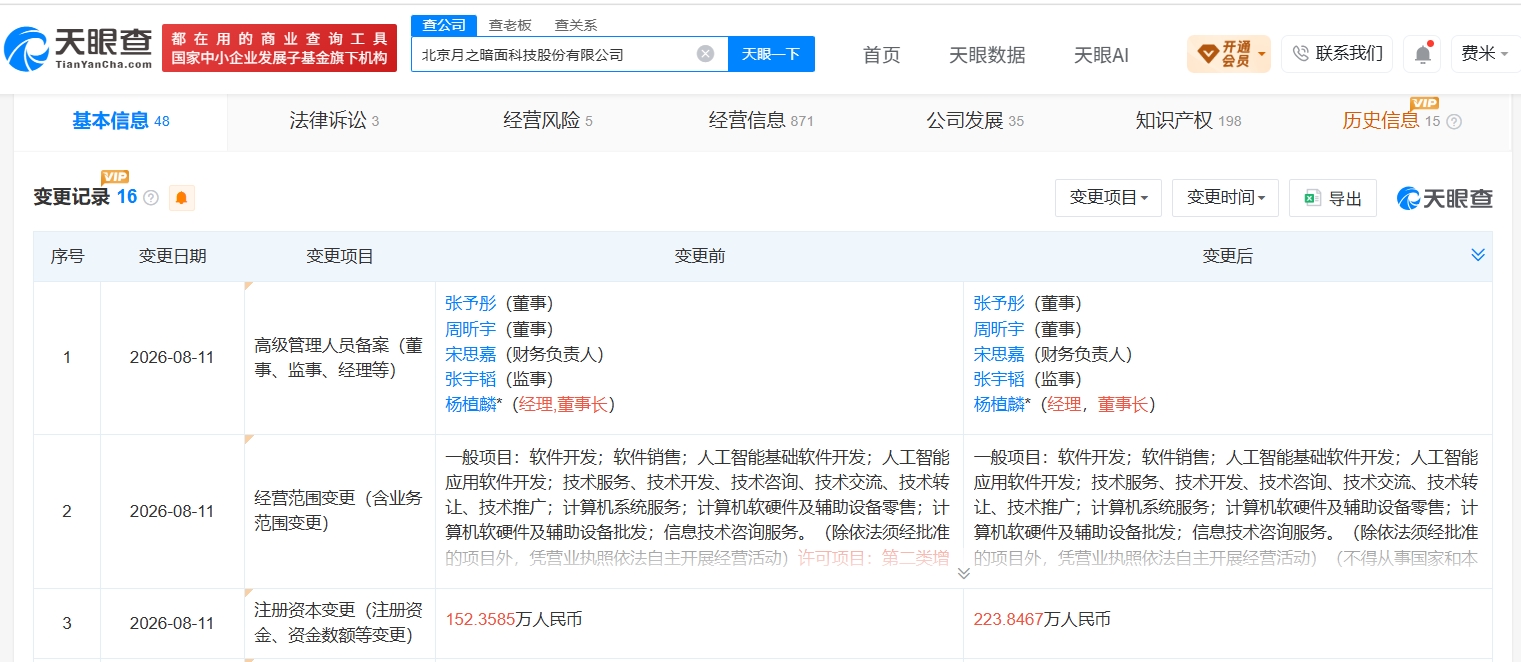The image size is (1521, 662).
Task: Click the 变更后 column header
Action: point(1227,256)
